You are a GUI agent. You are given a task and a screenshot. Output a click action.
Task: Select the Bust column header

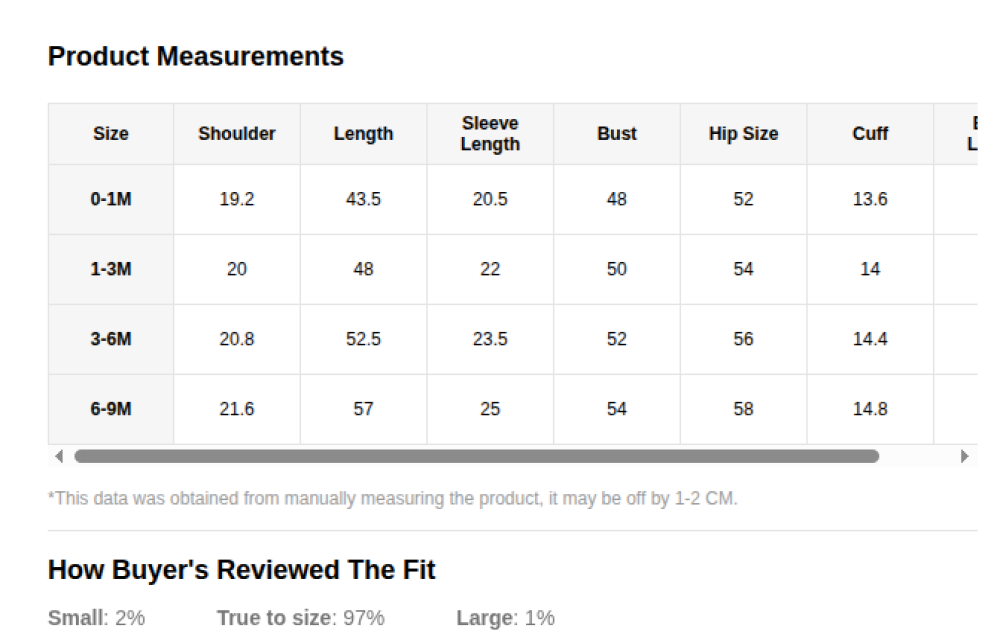pos(617,134)
